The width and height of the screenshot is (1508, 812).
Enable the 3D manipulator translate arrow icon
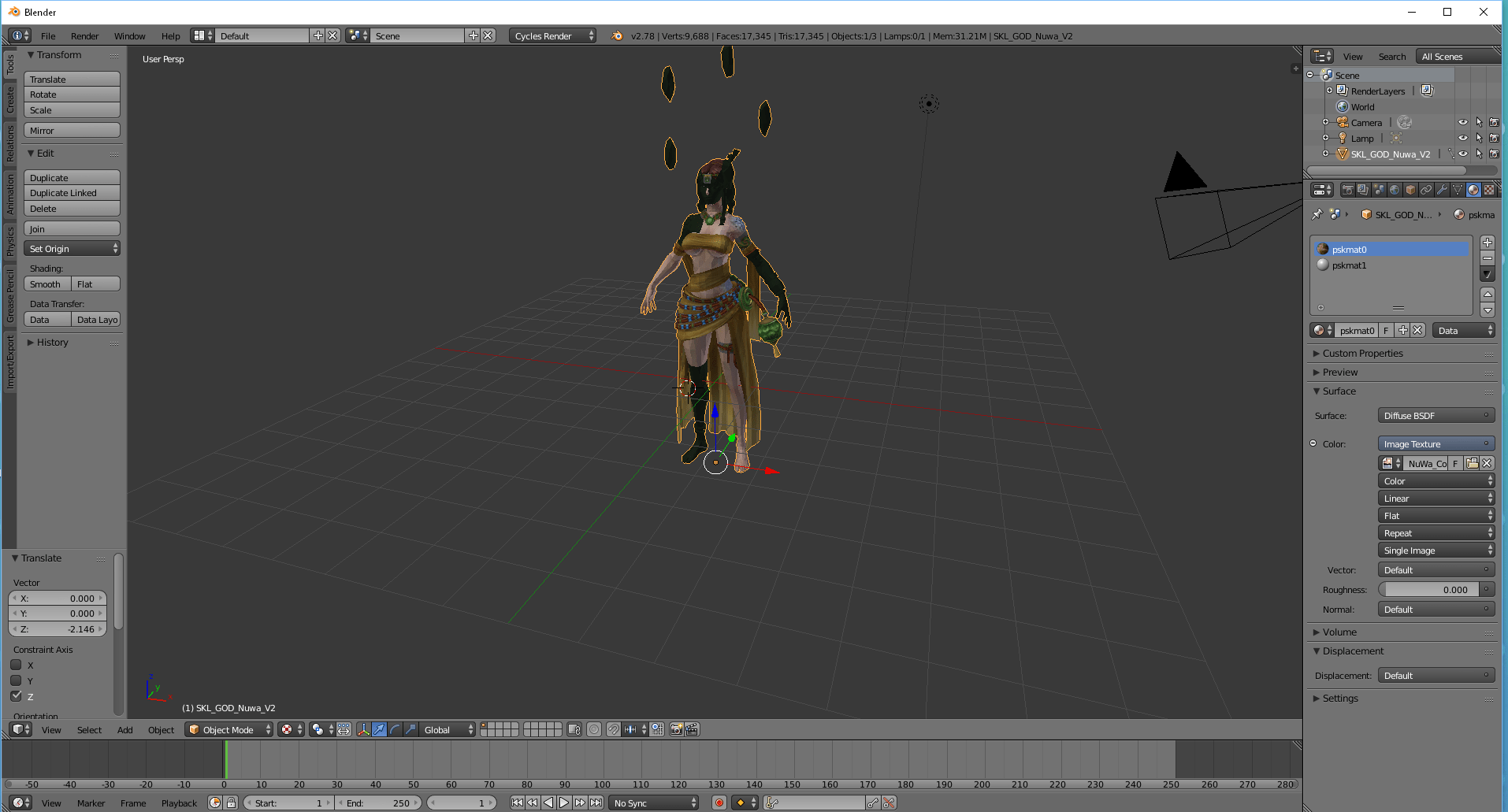click(379, 729)
